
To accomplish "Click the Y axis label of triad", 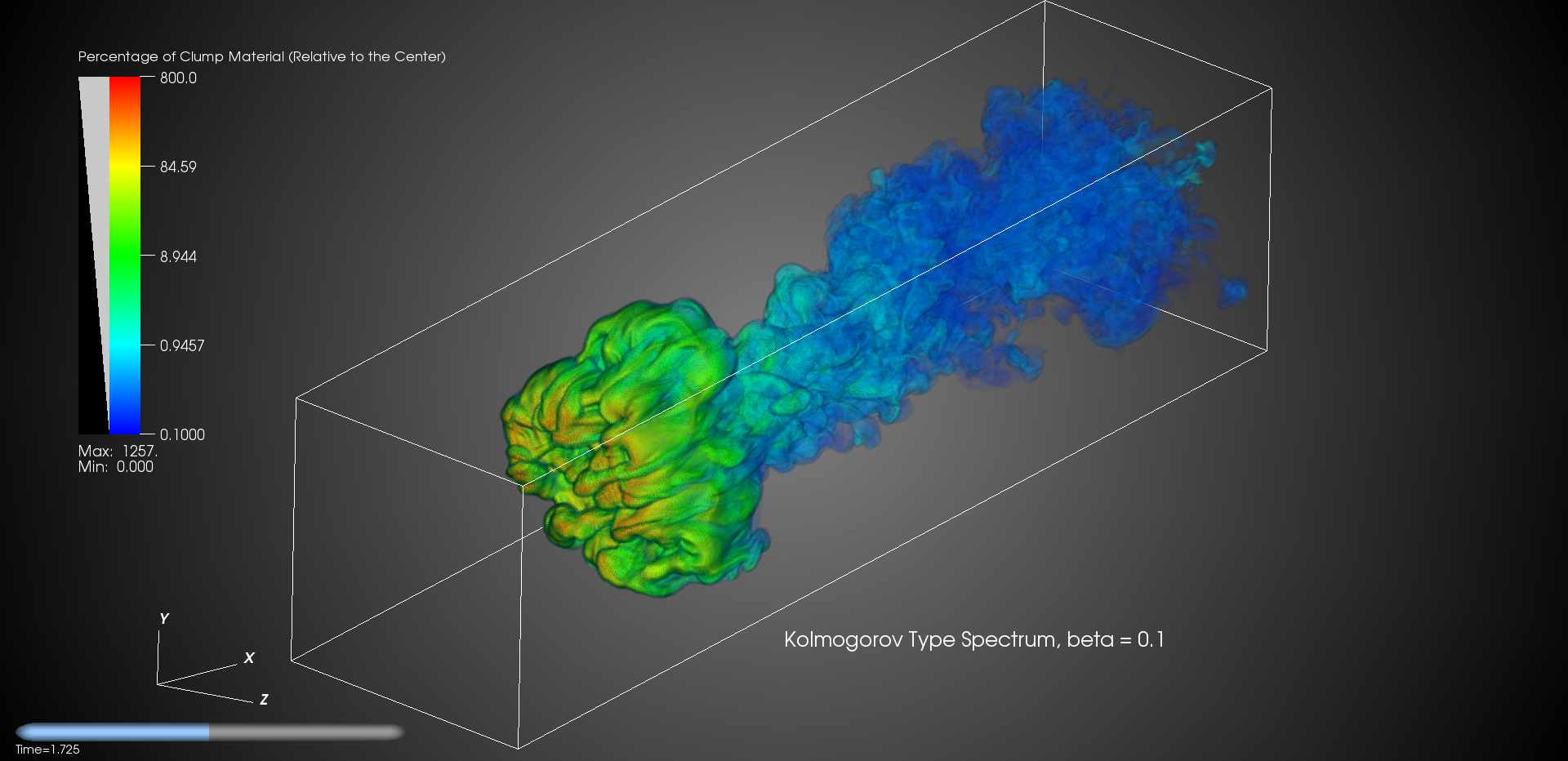I will (164, 619).
